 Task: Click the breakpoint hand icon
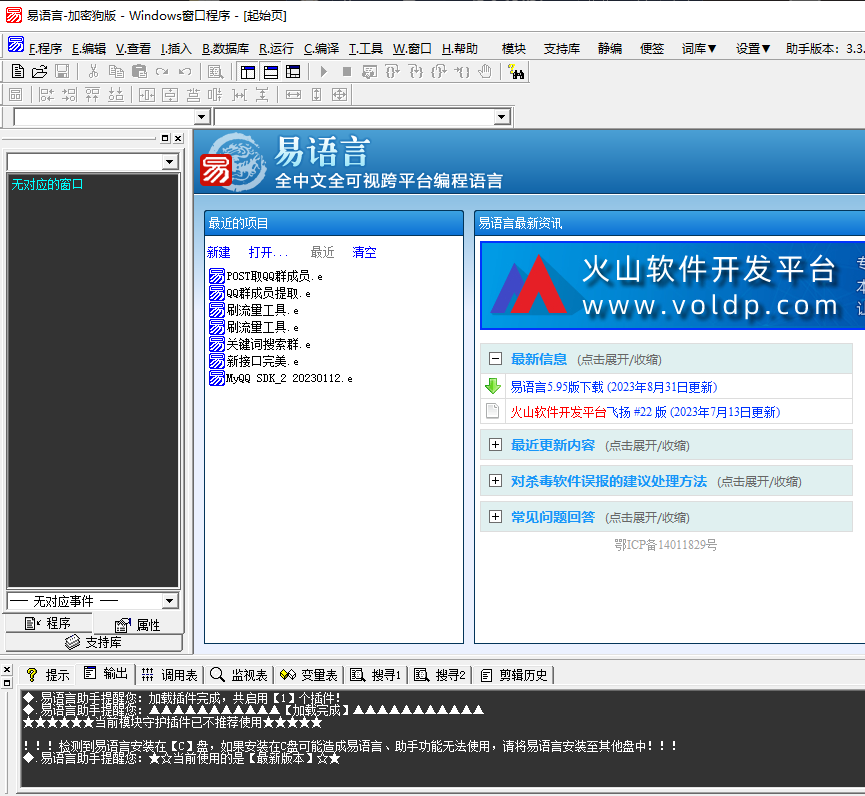[x=484, y=72]
